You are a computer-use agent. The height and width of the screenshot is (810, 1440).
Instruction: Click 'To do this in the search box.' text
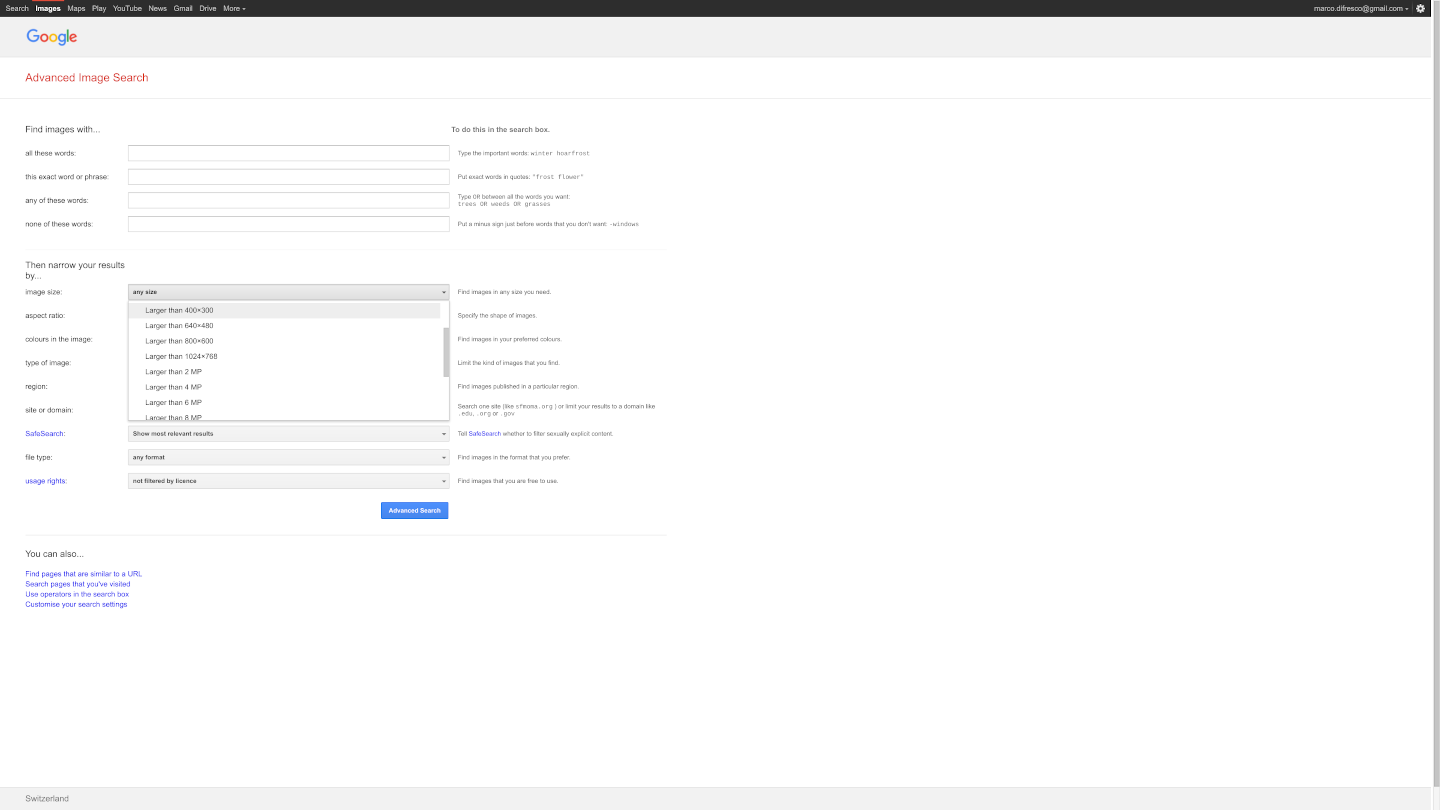[500, 130]
